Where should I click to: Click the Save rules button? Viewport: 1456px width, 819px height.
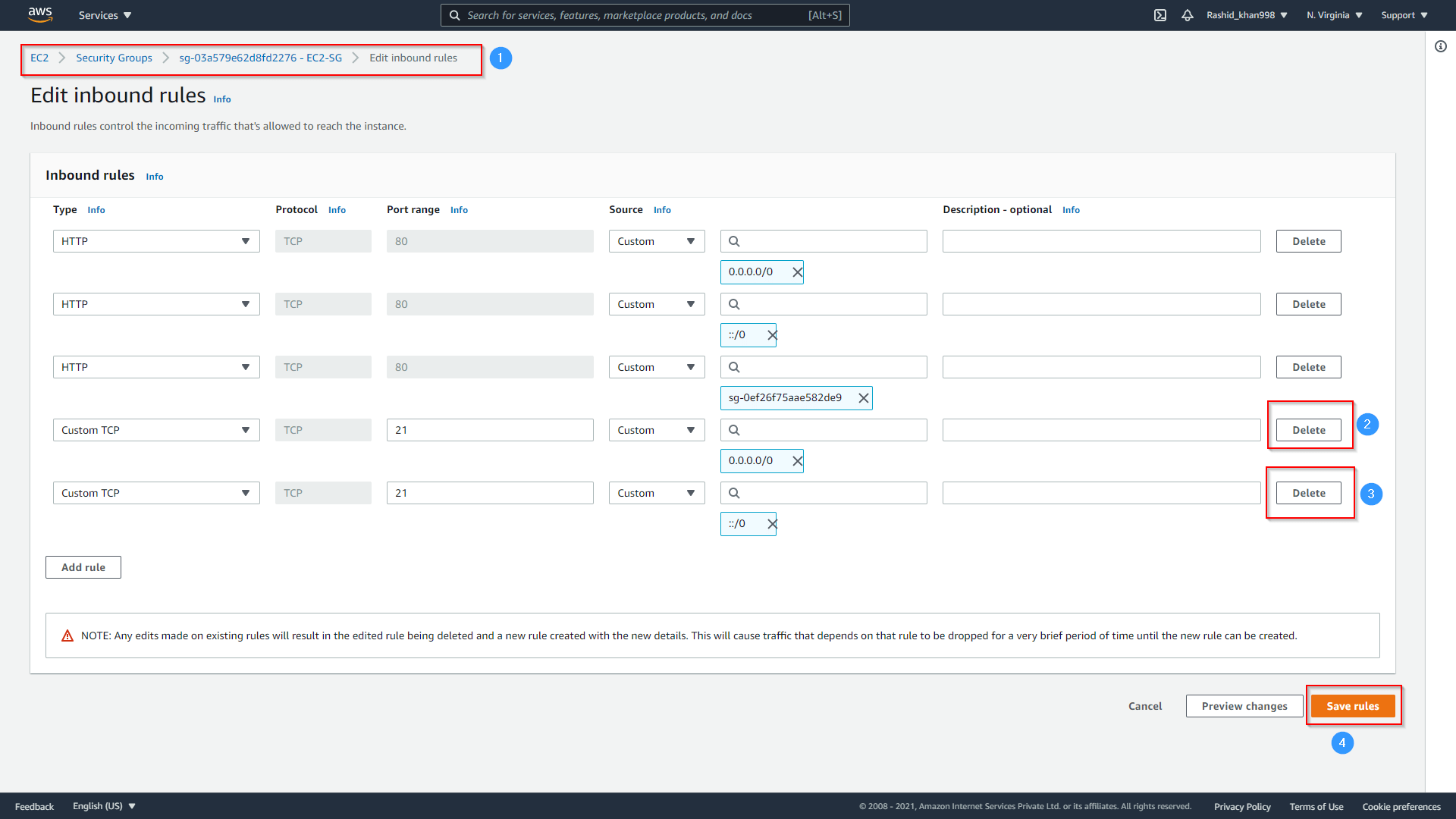tap(1352, 706)
